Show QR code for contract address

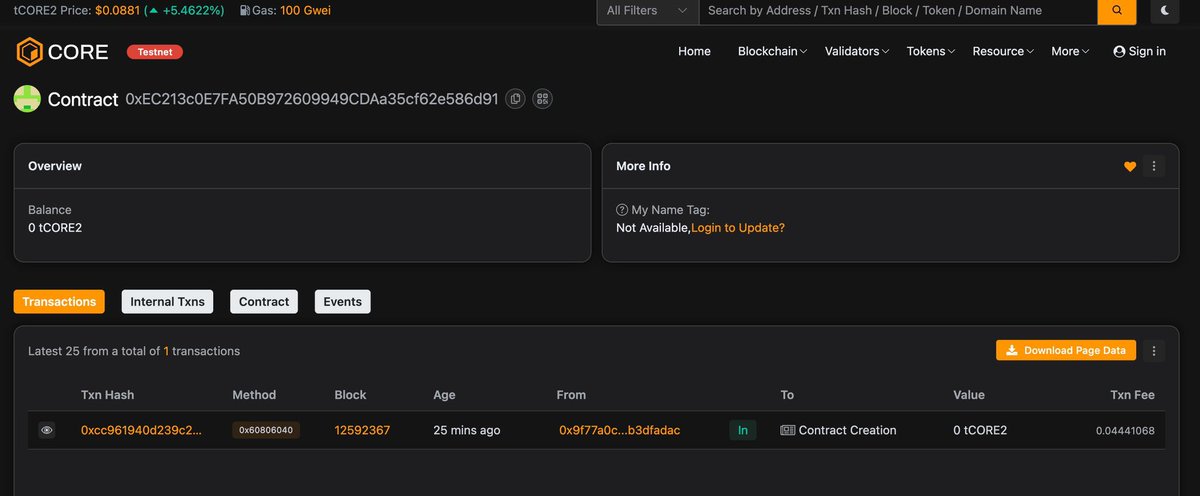(543, 99)
